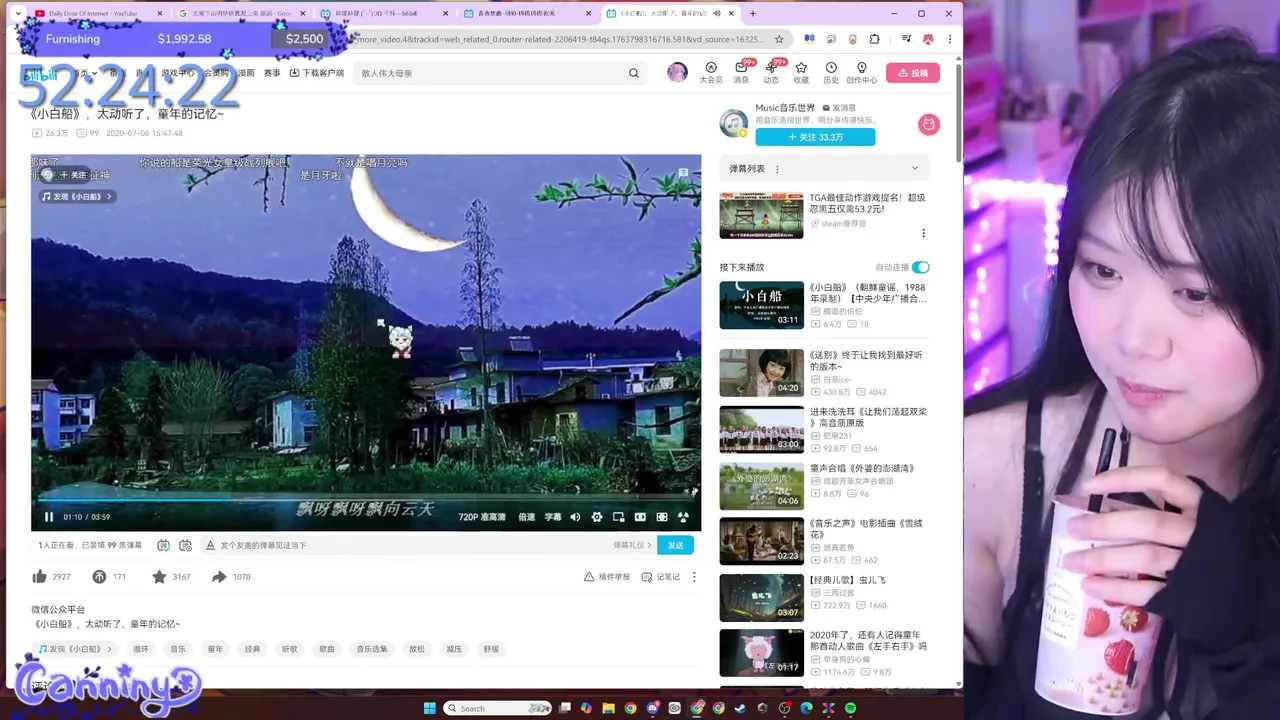This screenshot has height=720, width=1280.
Task: Toggle 自动连播 autoplay switch
Action: pos(921,267)
